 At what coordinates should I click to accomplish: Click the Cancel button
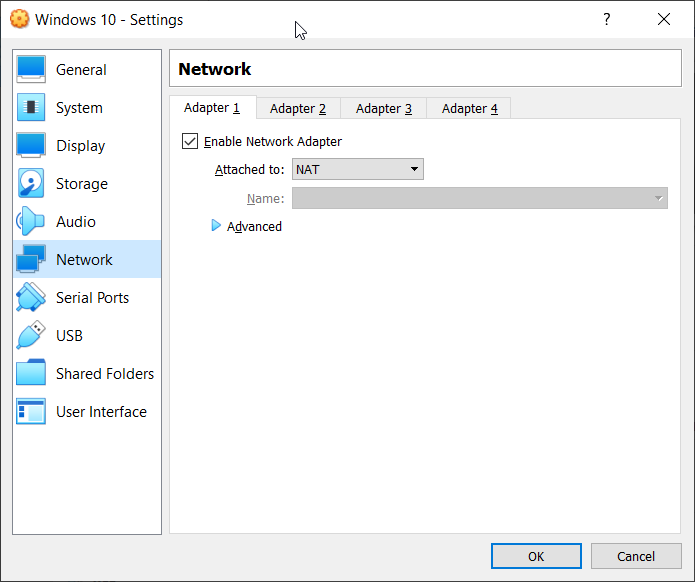click(636, 556)
